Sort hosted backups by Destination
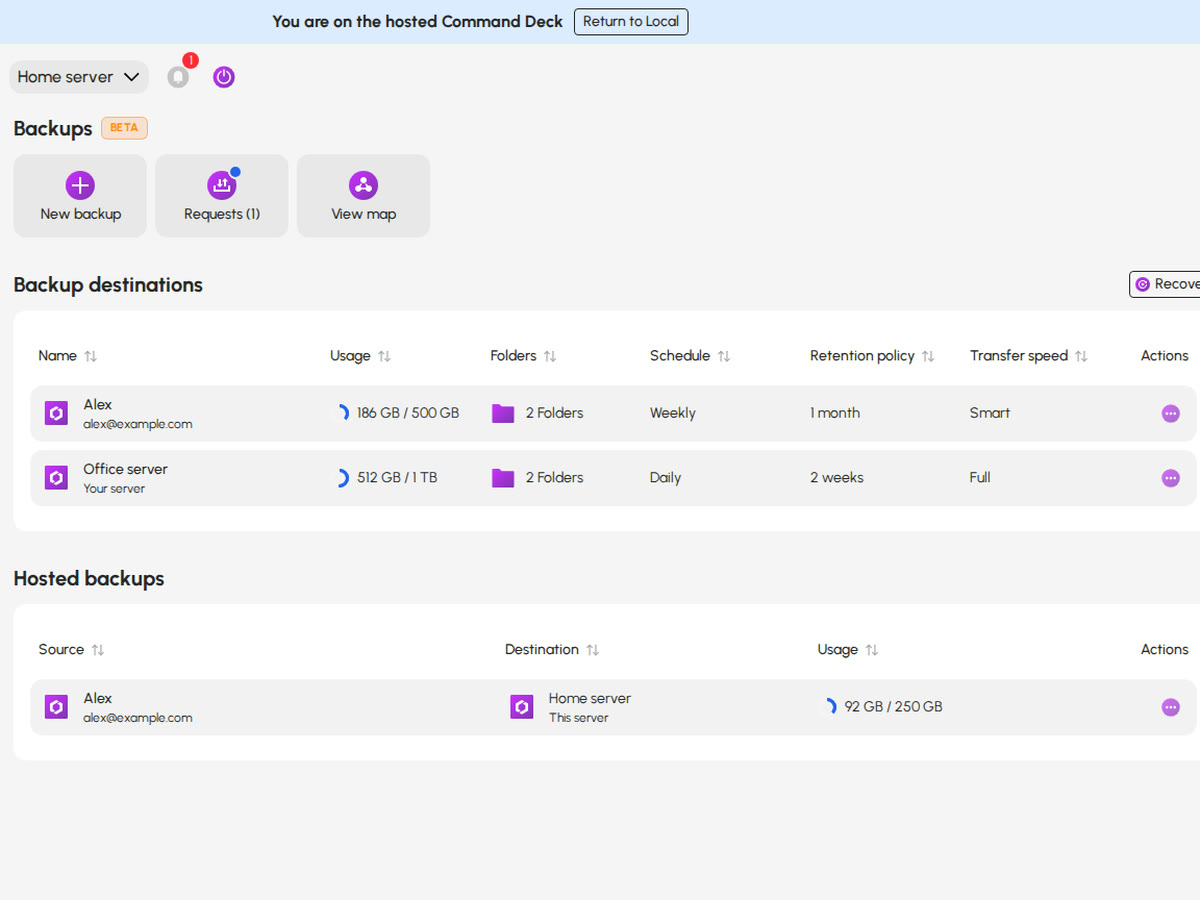 (x=592, y=650)
